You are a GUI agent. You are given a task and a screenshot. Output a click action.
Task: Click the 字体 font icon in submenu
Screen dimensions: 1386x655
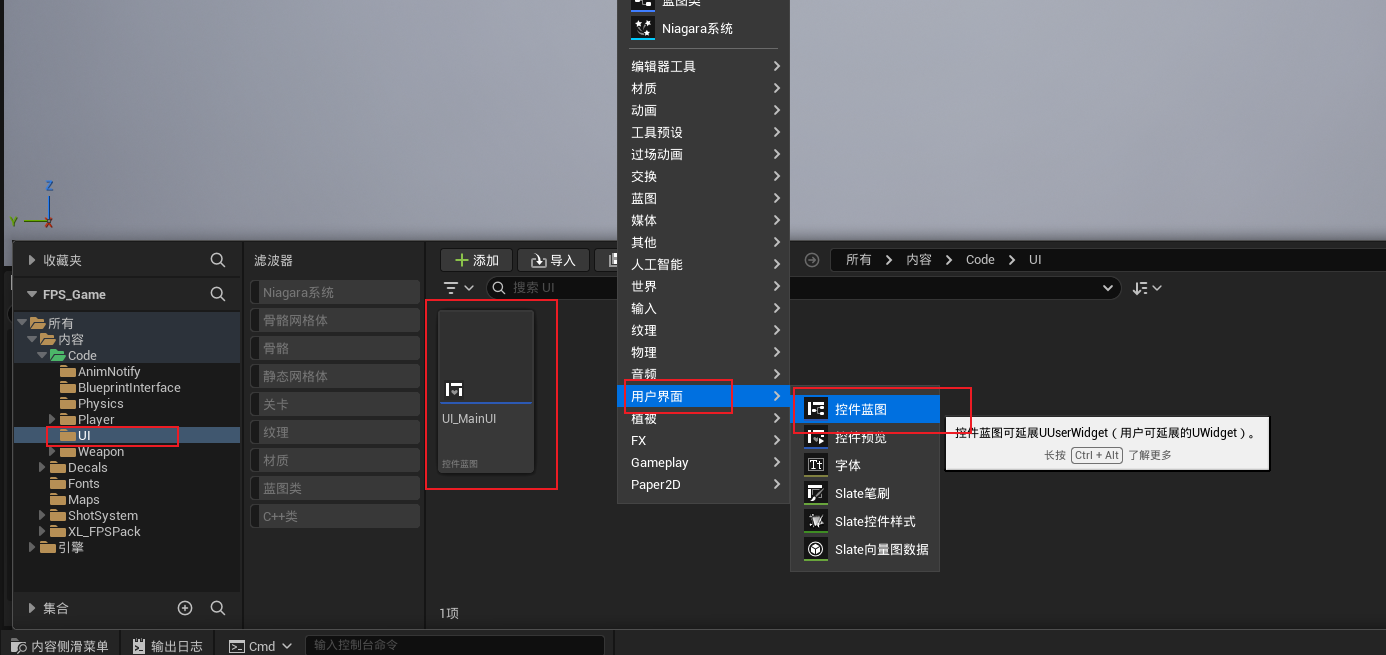817,465
